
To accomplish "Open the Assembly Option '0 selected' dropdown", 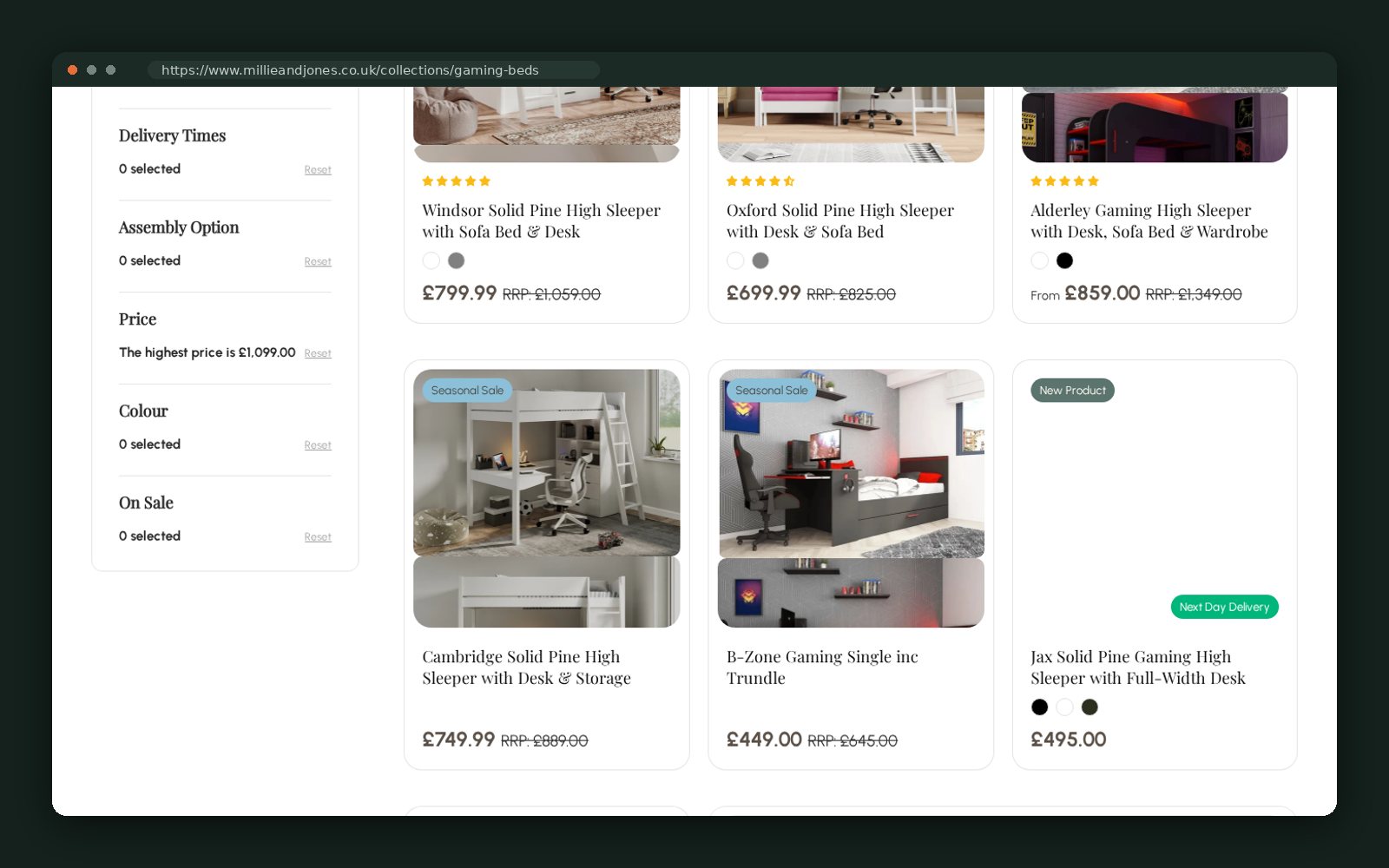I will tap(149, 261).
